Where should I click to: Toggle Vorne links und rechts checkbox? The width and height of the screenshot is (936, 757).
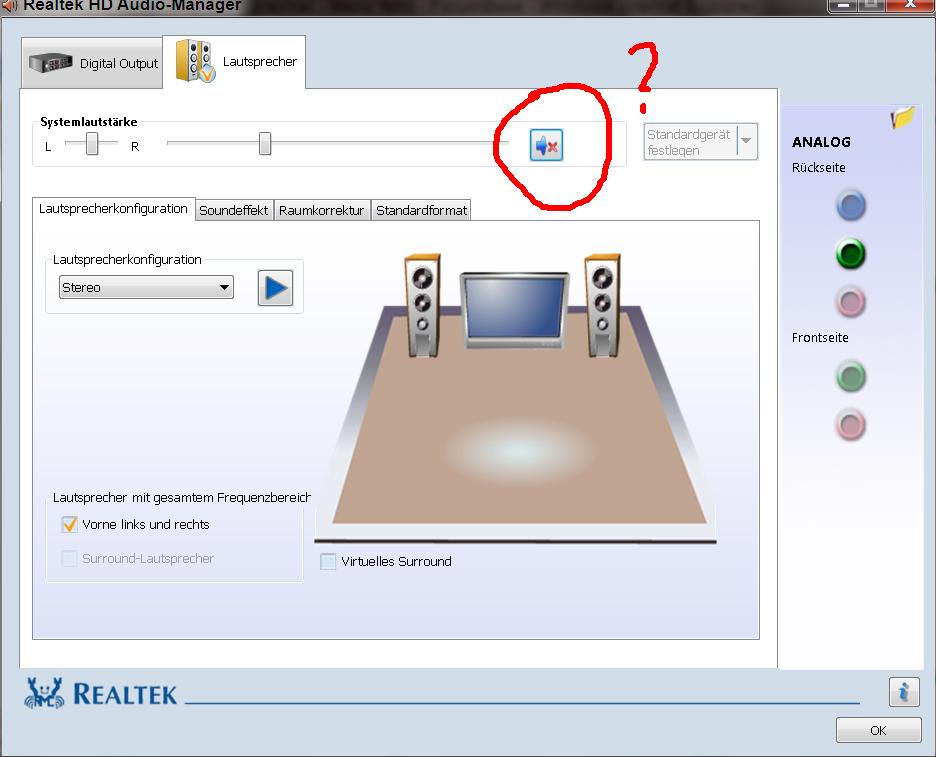69,525
